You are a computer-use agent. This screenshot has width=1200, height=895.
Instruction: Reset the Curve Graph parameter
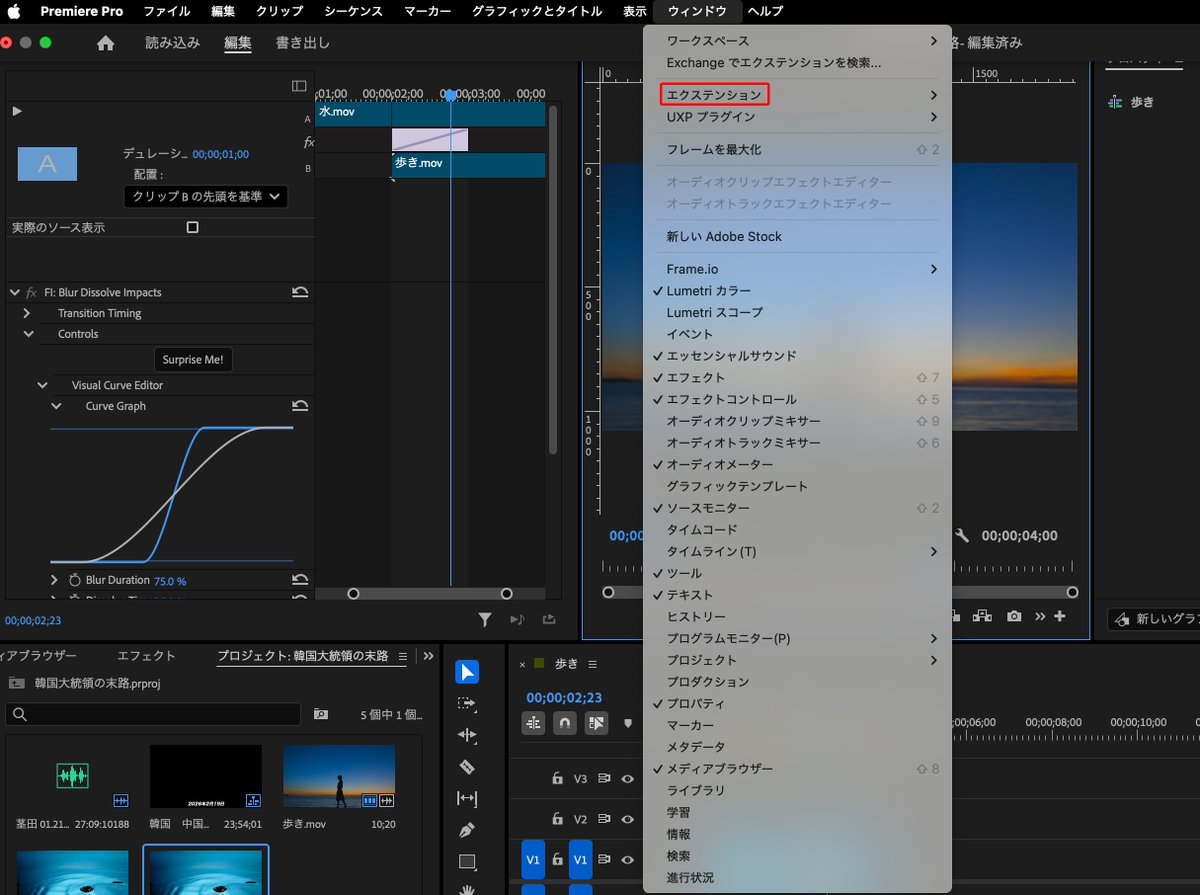tap(299, 406)
